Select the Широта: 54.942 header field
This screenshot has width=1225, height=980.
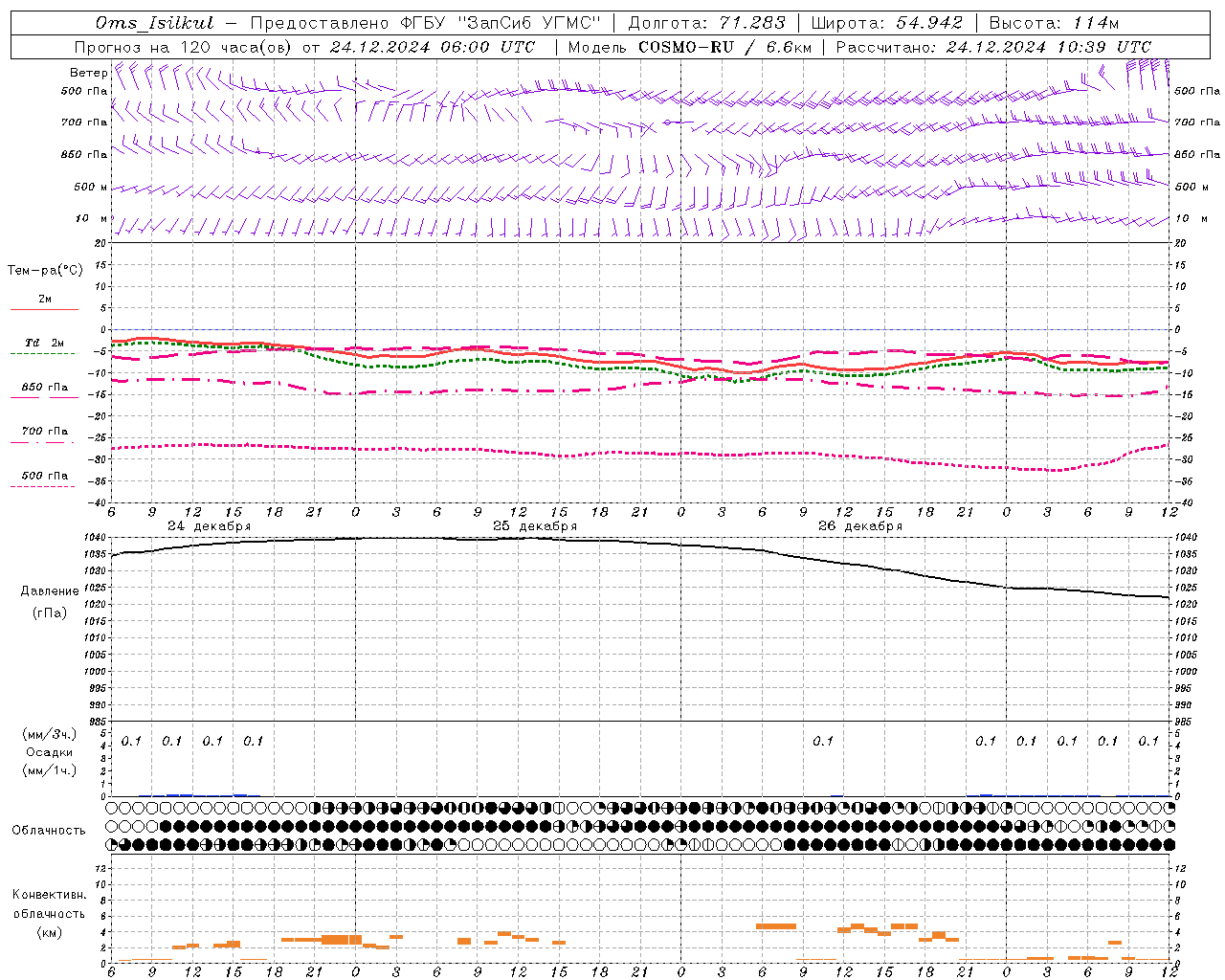(887, 23)
